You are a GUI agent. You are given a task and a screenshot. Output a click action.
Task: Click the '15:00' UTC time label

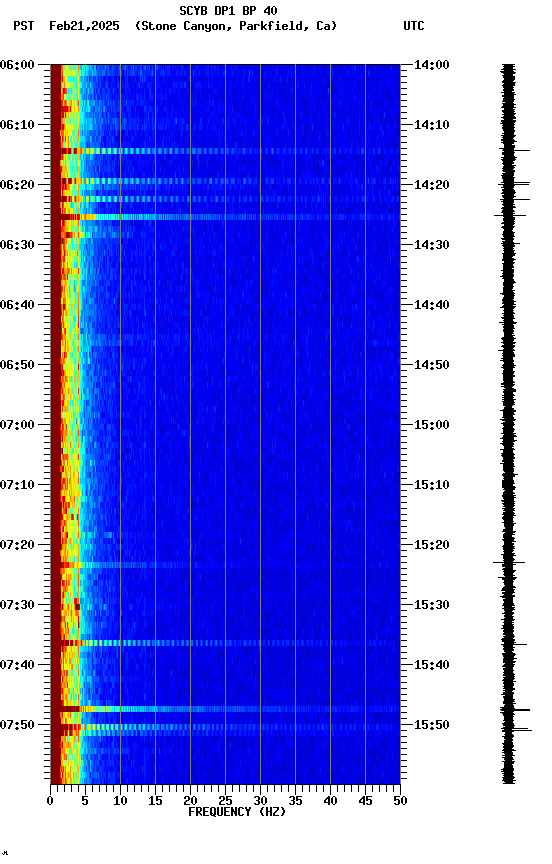coord(432,425)
